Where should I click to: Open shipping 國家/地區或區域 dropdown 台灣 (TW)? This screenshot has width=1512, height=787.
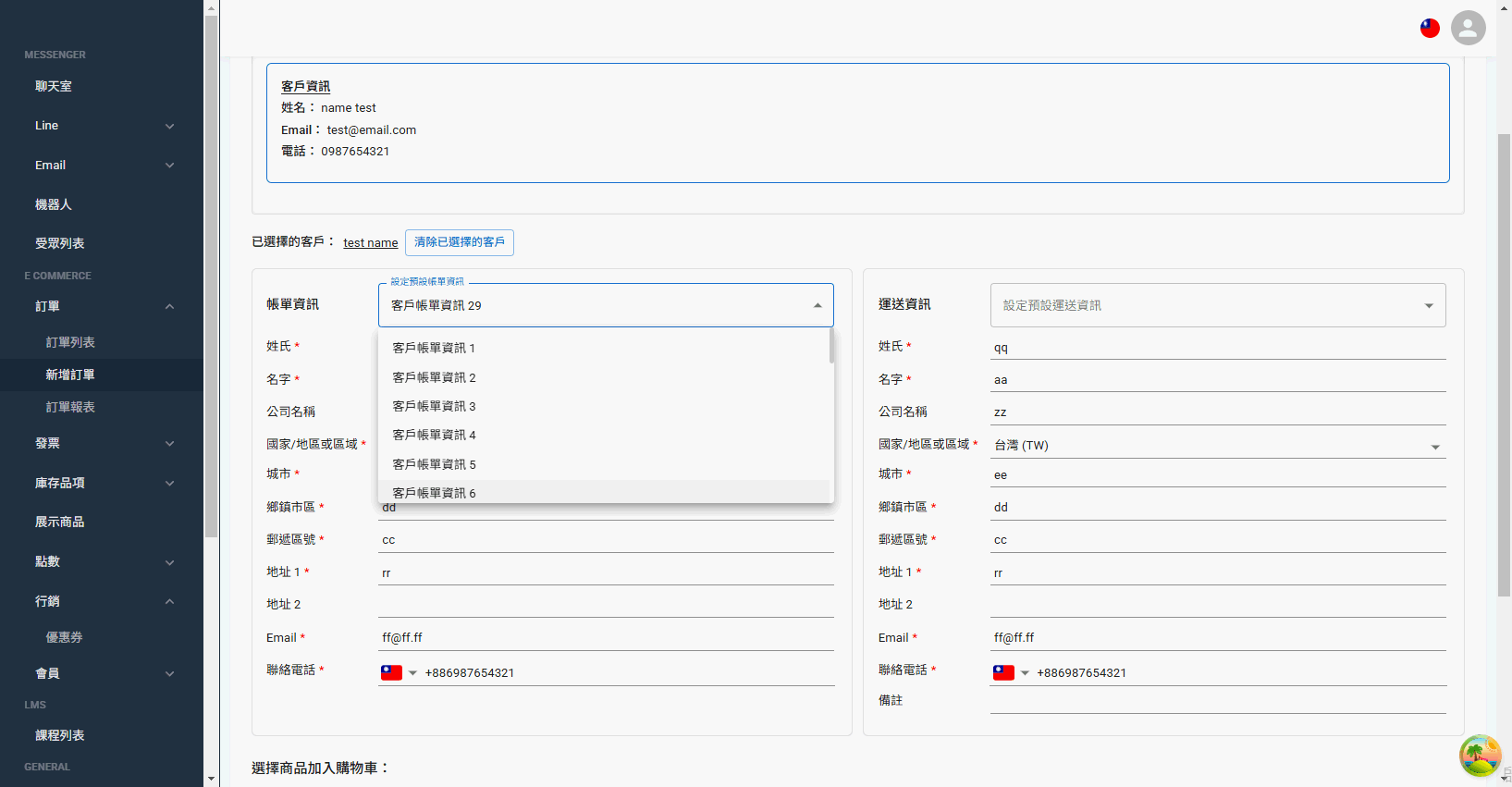(x=1218, y=445)
